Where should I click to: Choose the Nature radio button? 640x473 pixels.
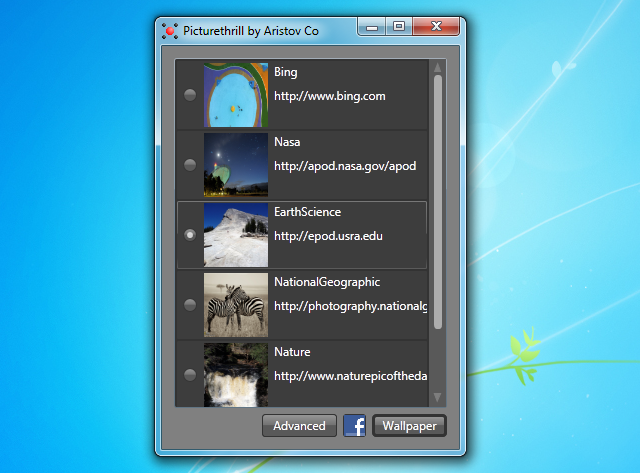[190, 375]
